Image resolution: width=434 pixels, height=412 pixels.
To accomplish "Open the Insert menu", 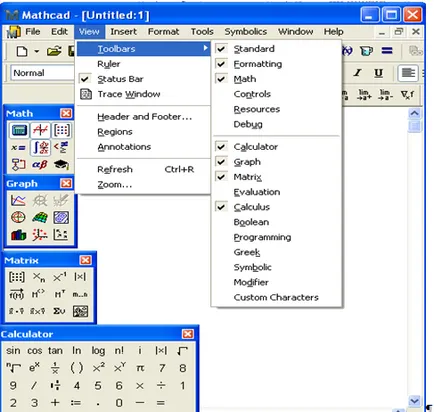I will (x=123, y=32).
